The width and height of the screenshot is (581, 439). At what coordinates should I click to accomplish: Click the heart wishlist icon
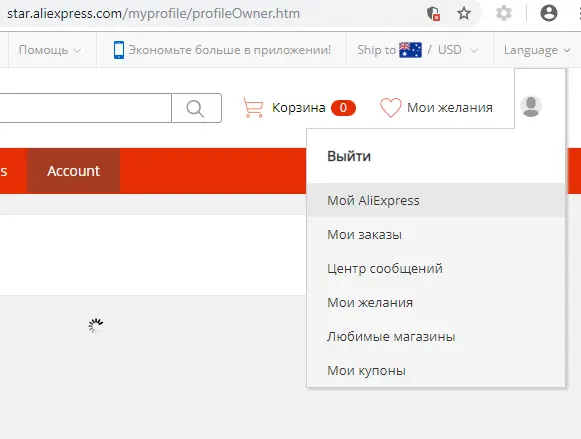[391, 108]
